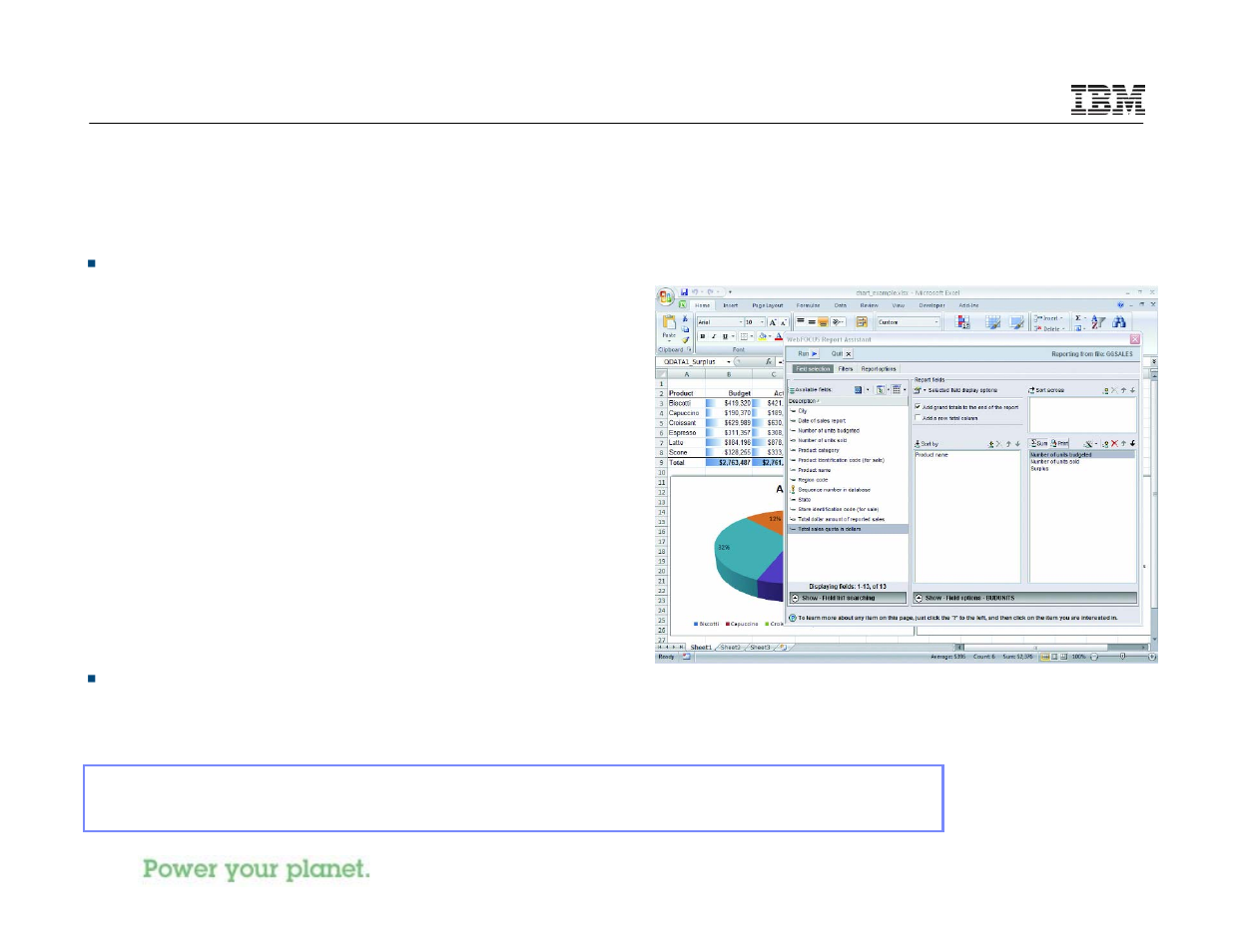
Task: Select 'Sequence number in database' field
Action: (834, 490)
